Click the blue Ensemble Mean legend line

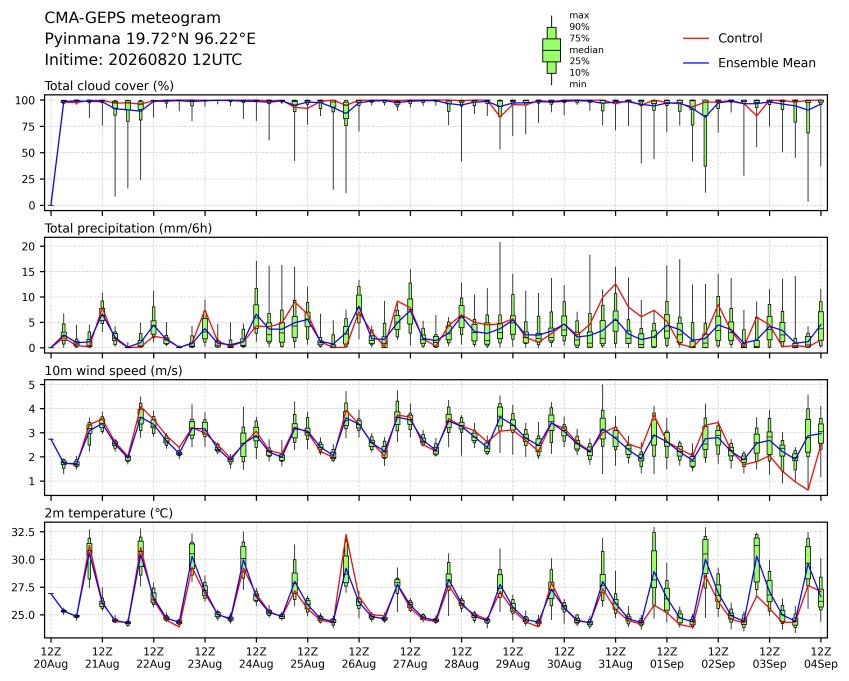click(x=696, y=63)
